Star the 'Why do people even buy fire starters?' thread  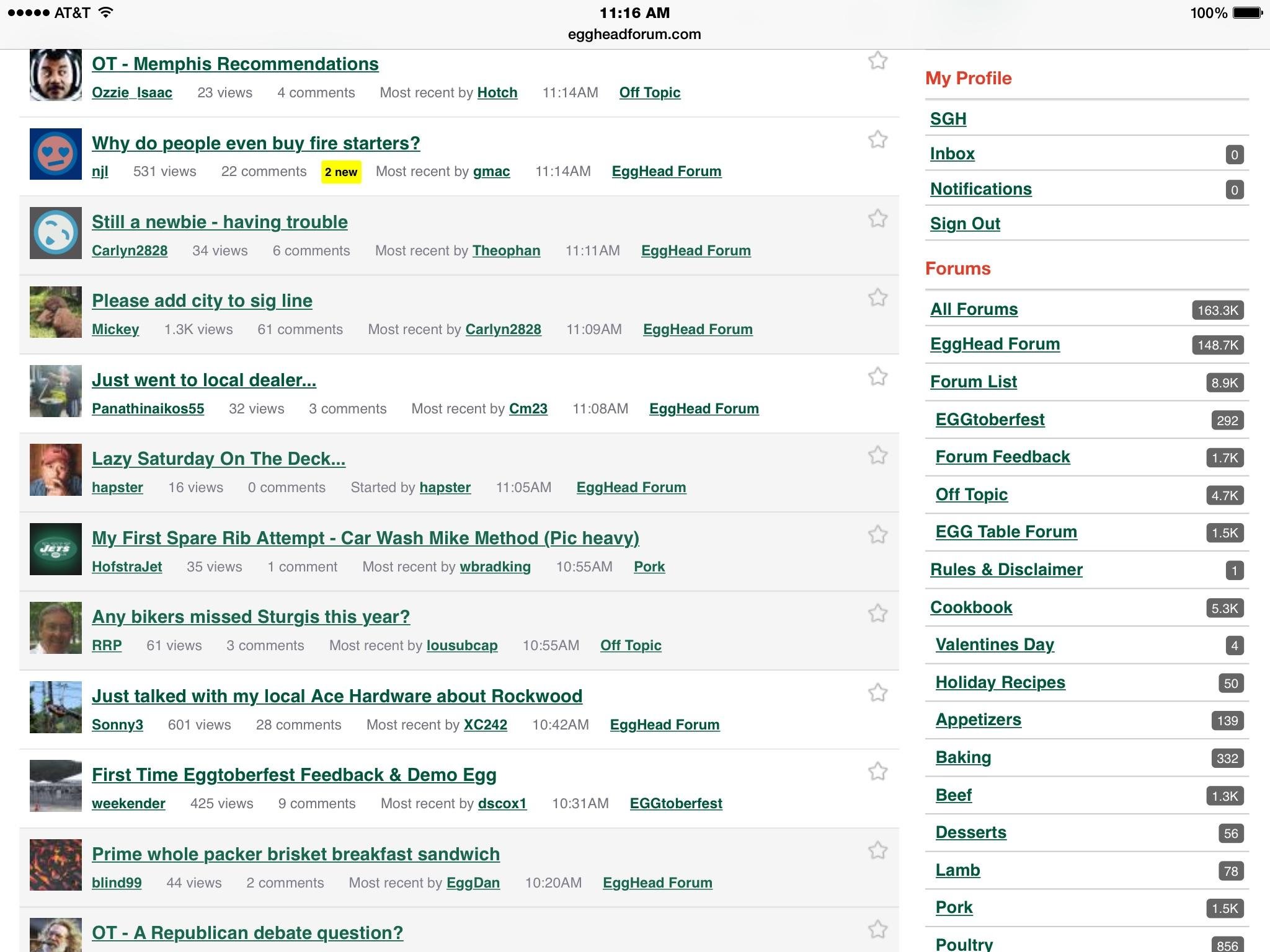pos(877,139)
